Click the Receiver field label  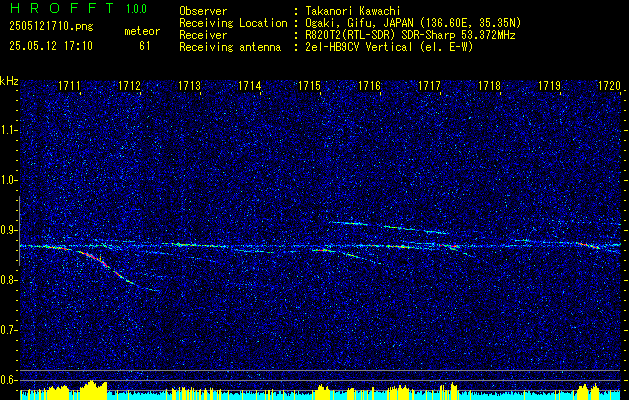click(x=203, y=35)
